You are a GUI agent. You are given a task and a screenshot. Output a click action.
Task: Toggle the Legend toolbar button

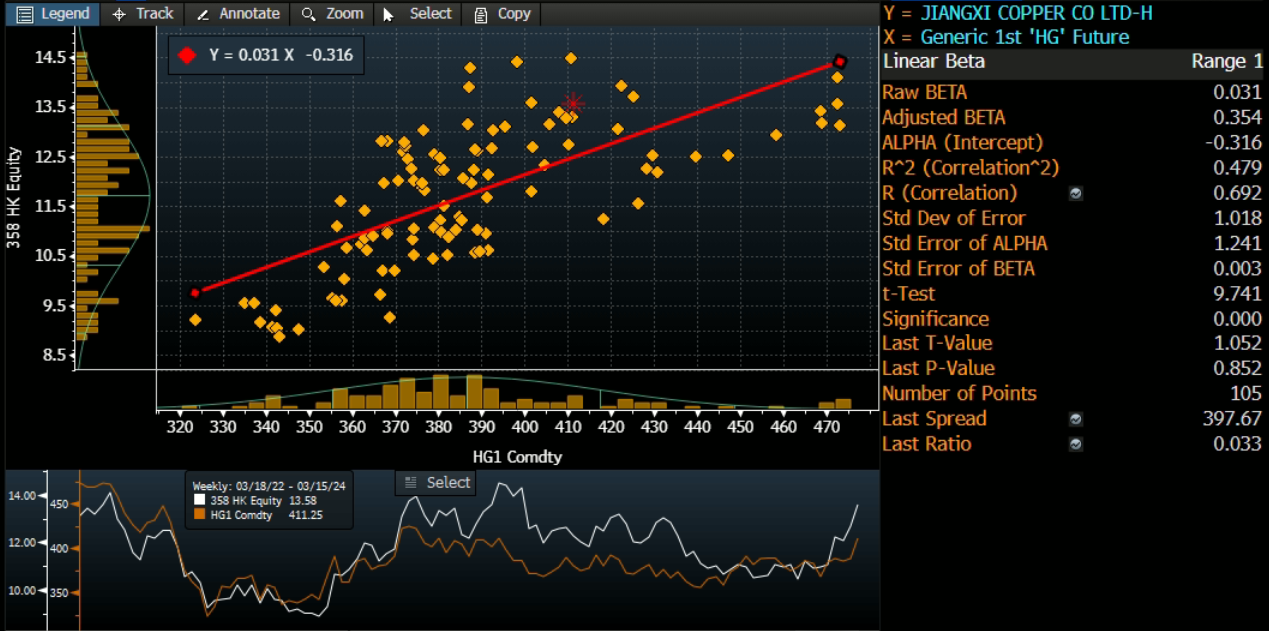click(53, 14)
